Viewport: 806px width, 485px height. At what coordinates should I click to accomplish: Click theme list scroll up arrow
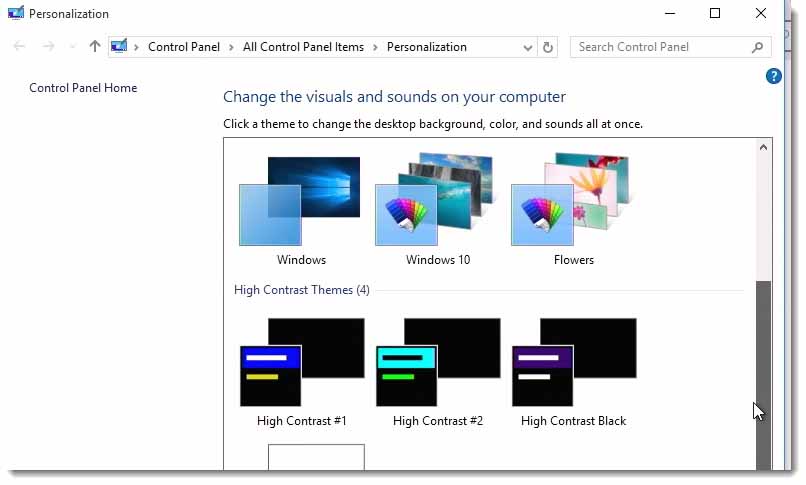(763, 148)
